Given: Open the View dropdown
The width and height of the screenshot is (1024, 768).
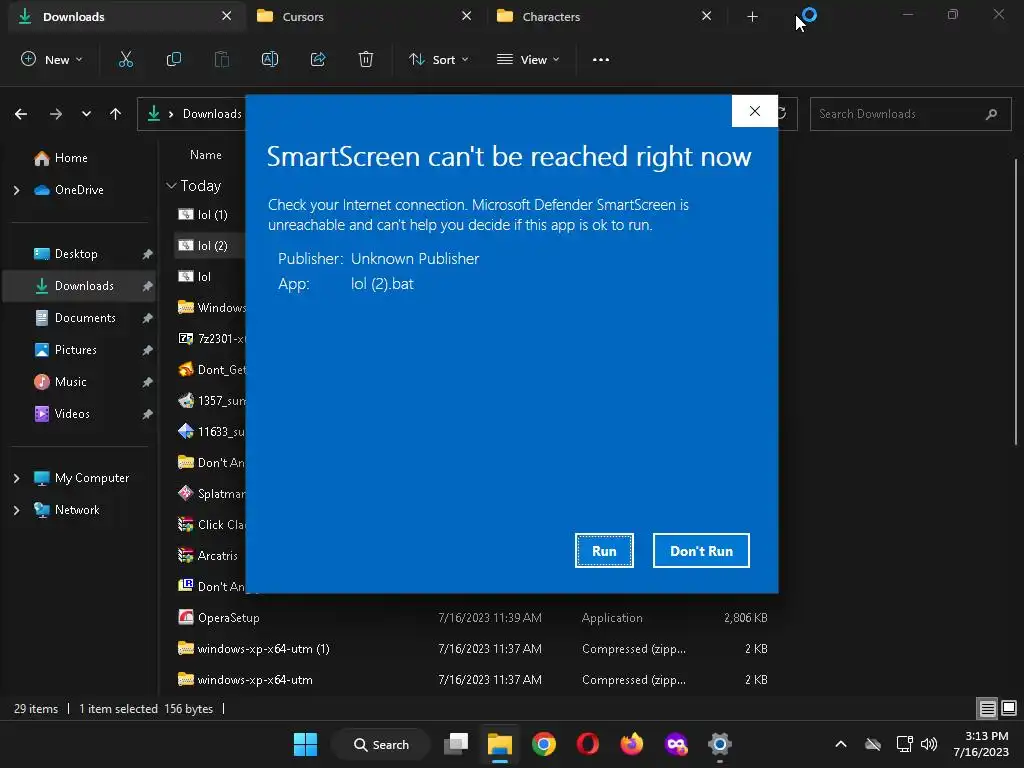Looking at the screenshot, I should coord(528,59).
